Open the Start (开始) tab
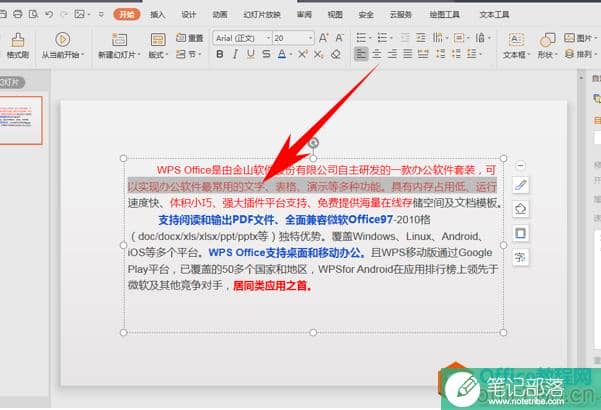 pyautogui.click(x=127, y=15)
